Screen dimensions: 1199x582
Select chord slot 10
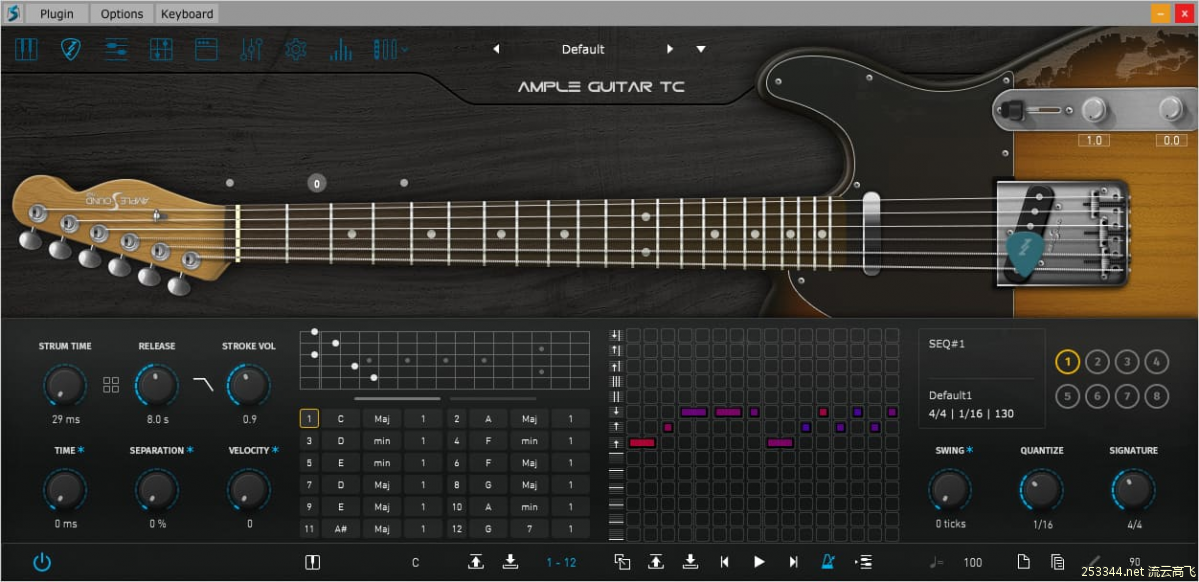pyautogui.click(x=457, y=506)
